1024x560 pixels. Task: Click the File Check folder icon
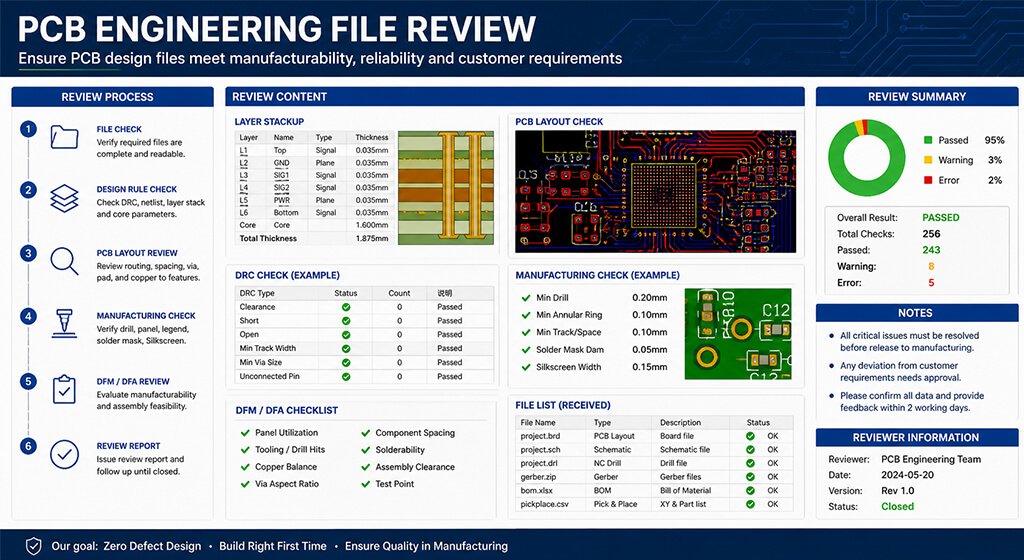click(x=64, y=137)
